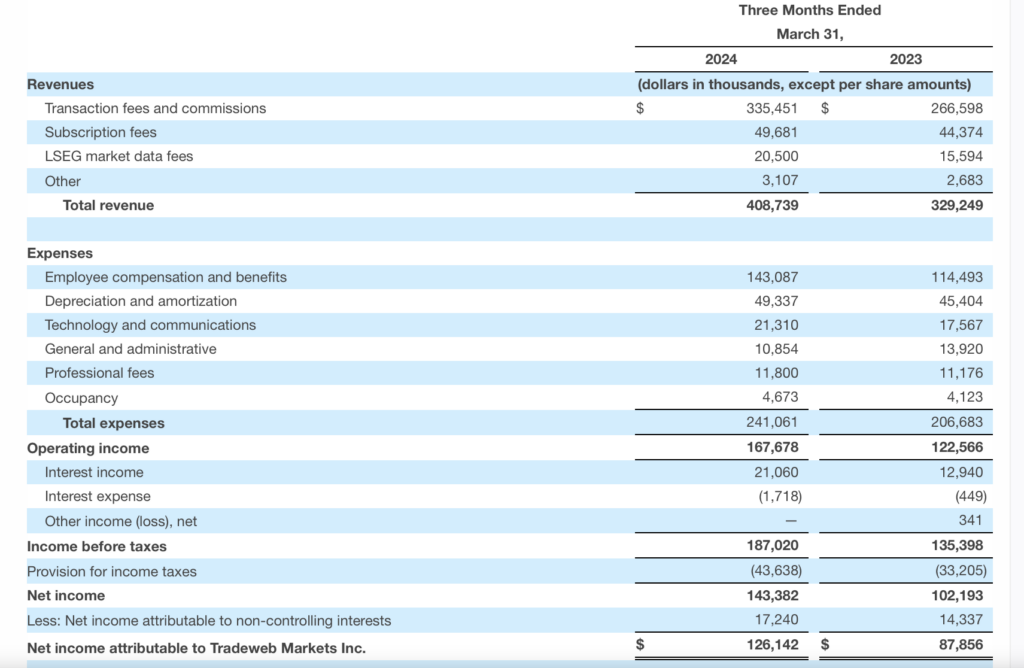This screenshot has width=1024, height=668.
Task: Click total revenue 408,739
Action: click(772, 206)
